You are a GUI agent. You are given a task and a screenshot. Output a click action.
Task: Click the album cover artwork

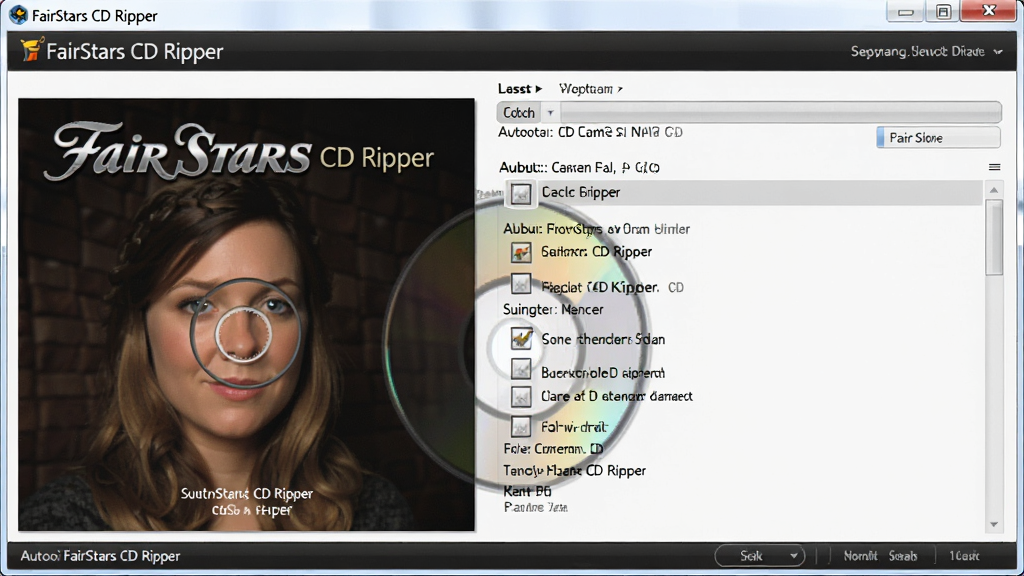point(246,314)
